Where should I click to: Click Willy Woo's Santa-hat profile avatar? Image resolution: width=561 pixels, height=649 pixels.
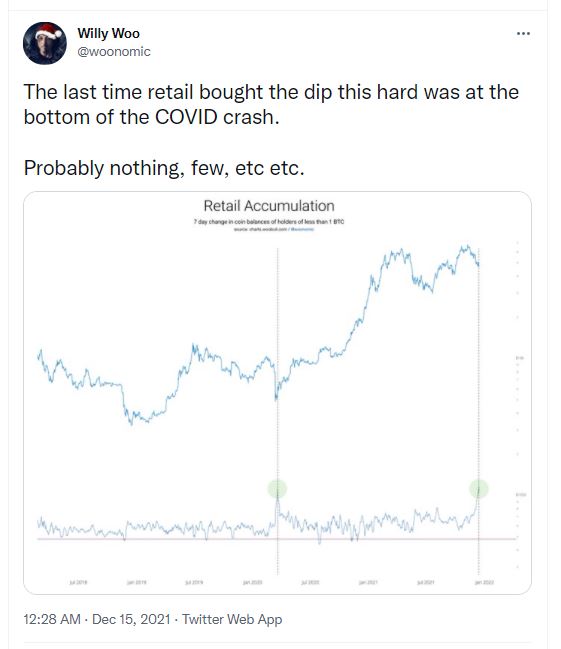(45, 43)
